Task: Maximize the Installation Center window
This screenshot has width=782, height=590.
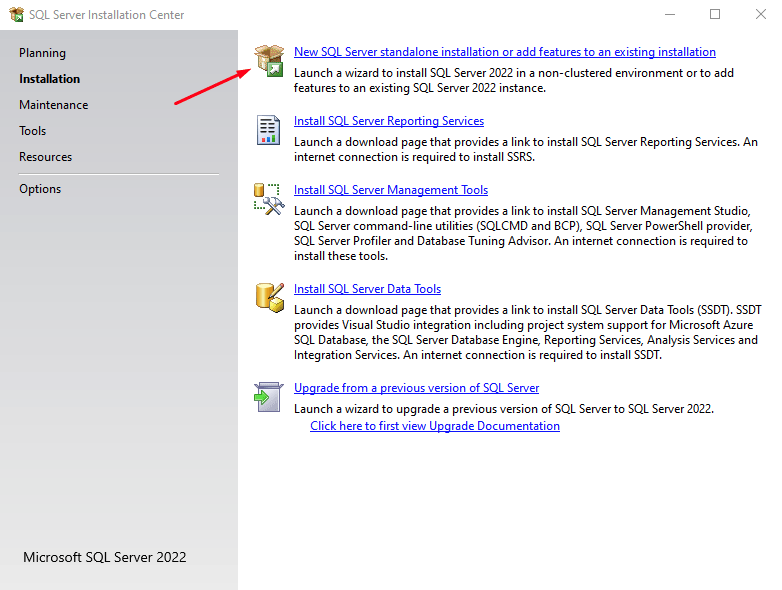Action: pos(715,14)
